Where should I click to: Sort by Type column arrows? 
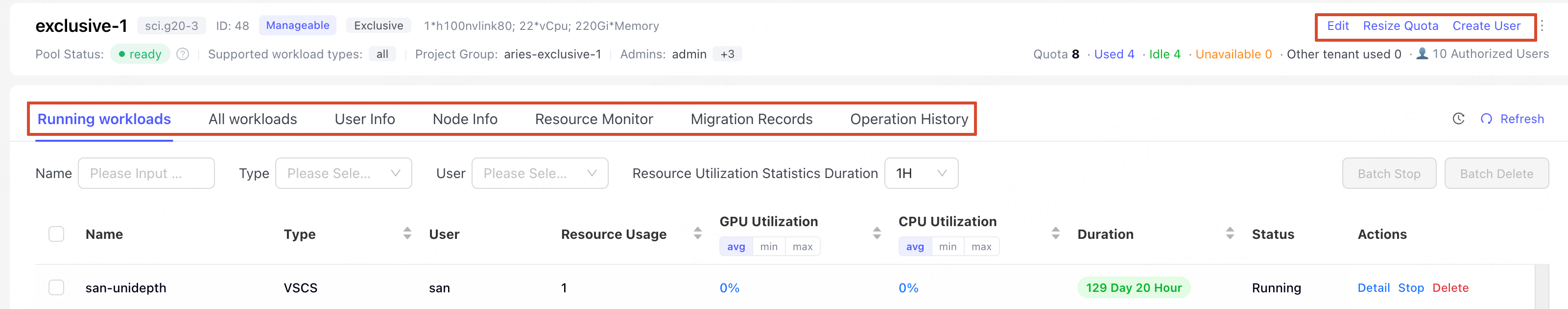[407, 233]
